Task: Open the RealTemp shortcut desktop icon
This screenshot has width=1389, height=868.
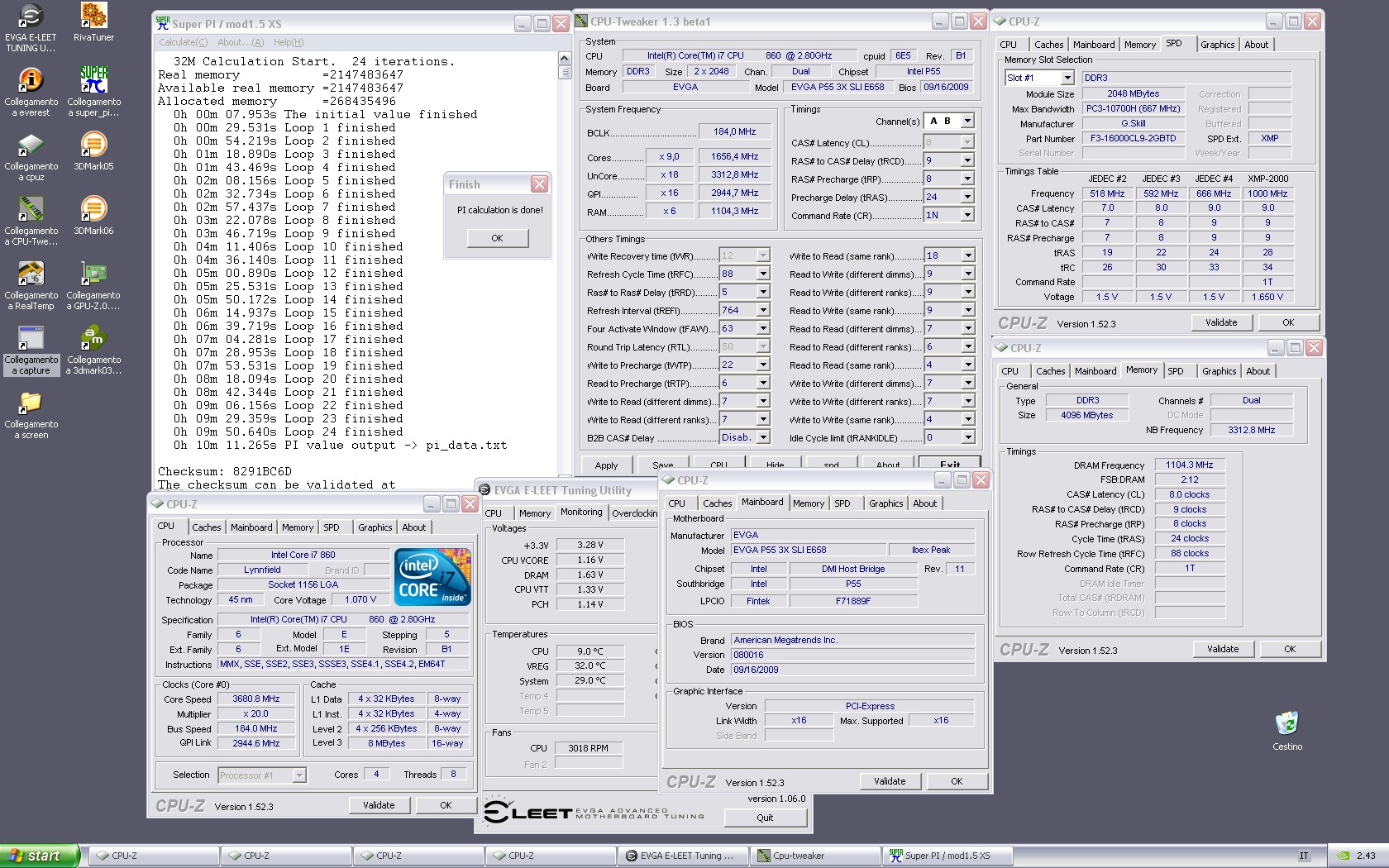Action: point(31,285)
